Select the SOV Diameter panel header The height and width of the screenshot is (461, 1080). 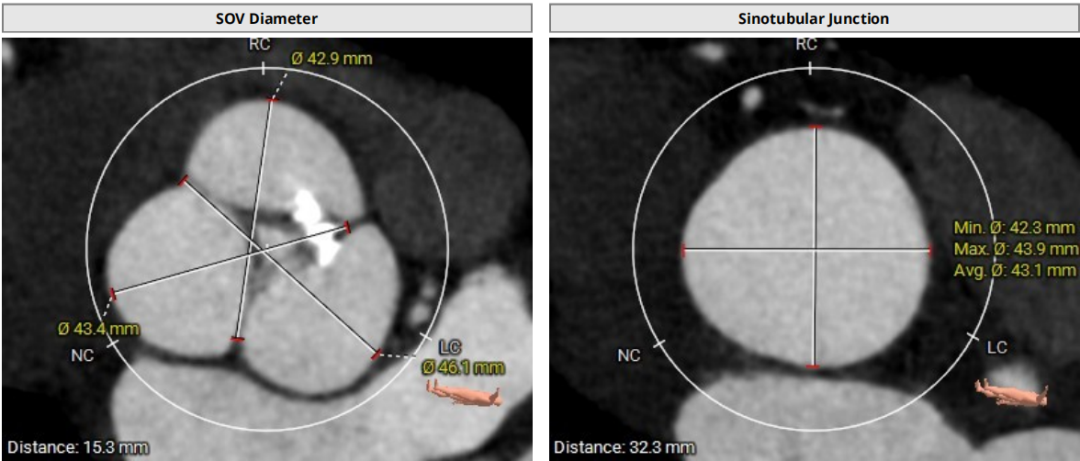265,18
